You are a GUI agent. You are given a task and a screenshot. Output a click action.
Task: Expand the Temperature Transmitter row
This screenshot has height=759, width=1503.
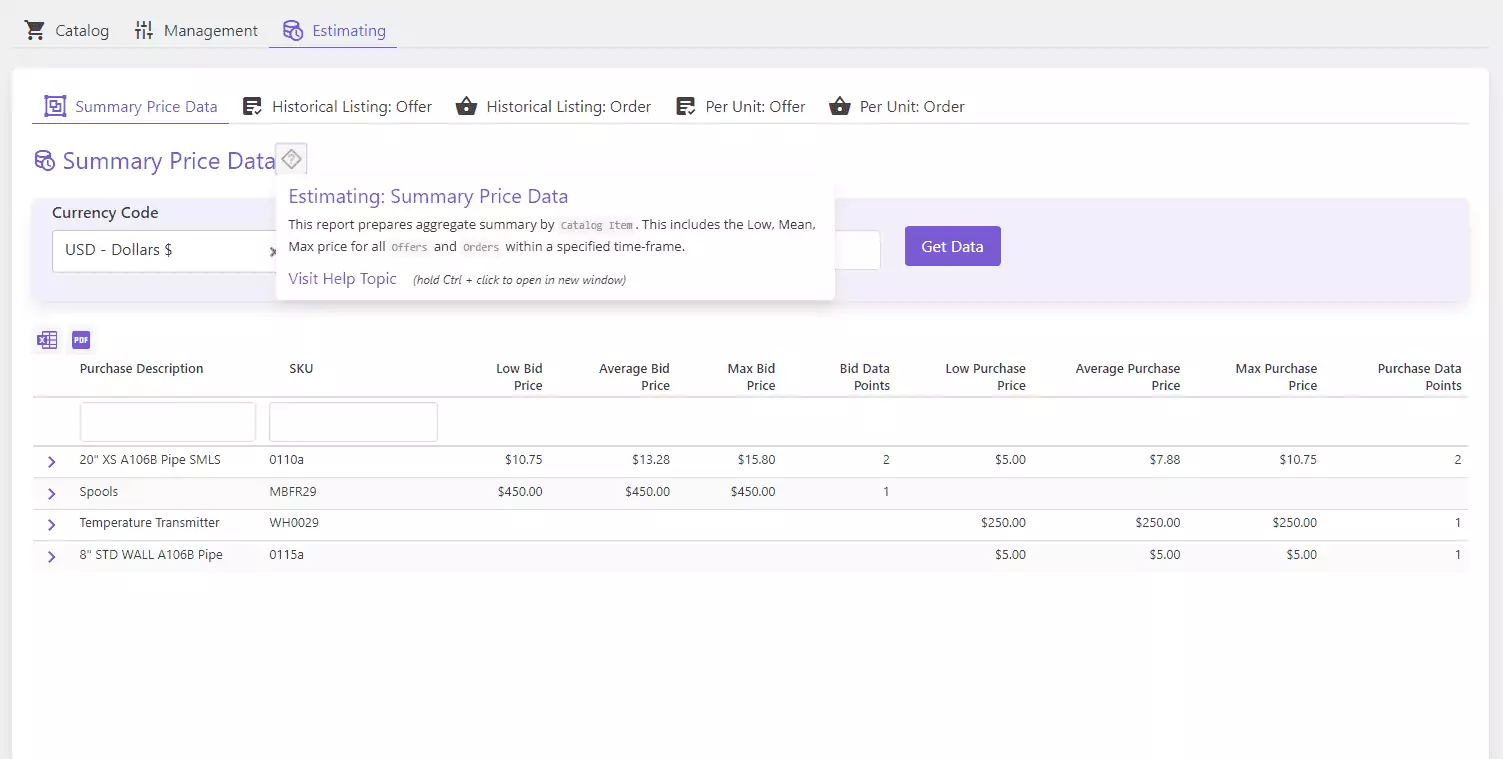pos(52,525)
